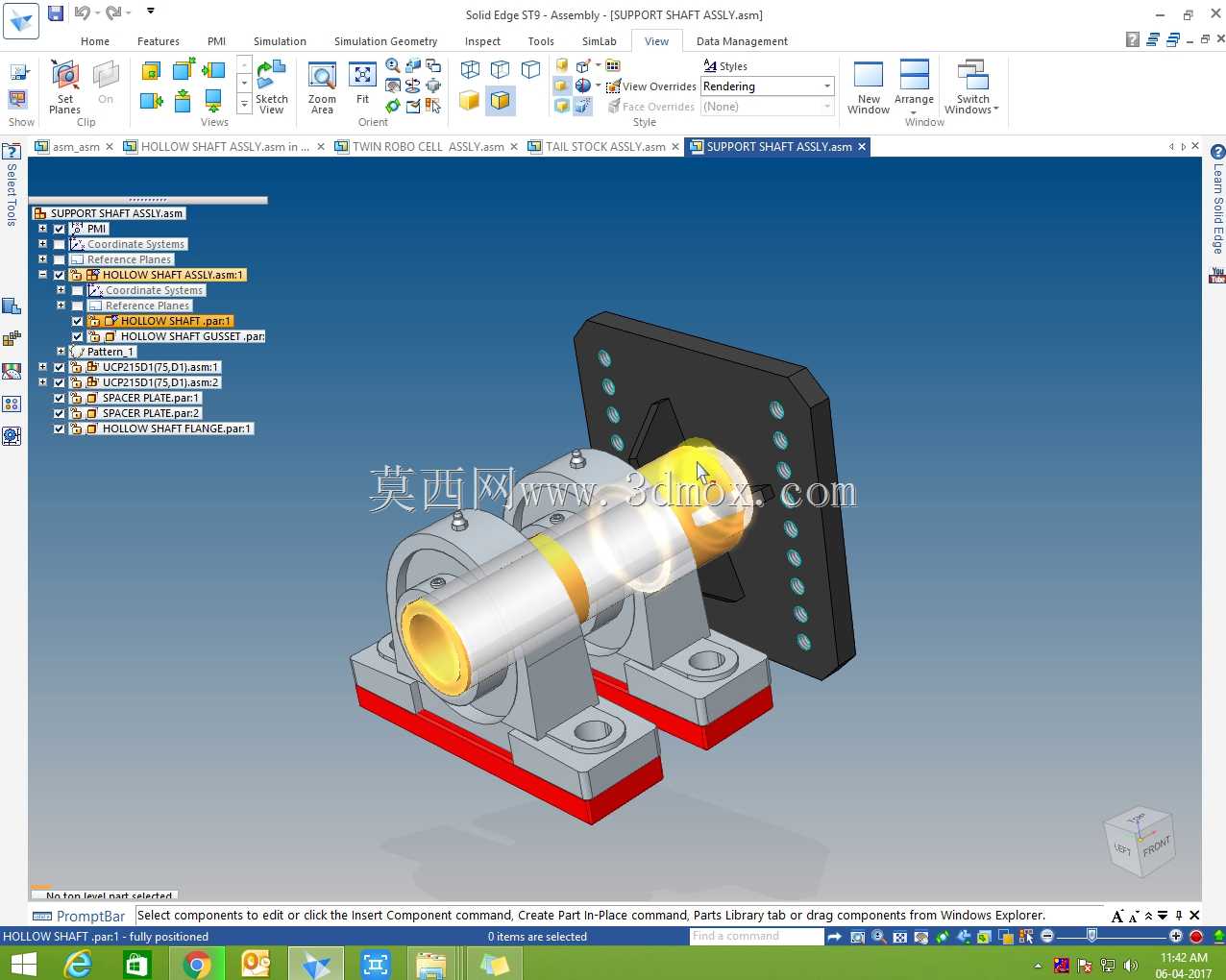Image resolution: width=1226 pixels, height=980 pixels.
Task: Click the Styles button in ribbon
Action: (725, 65)
